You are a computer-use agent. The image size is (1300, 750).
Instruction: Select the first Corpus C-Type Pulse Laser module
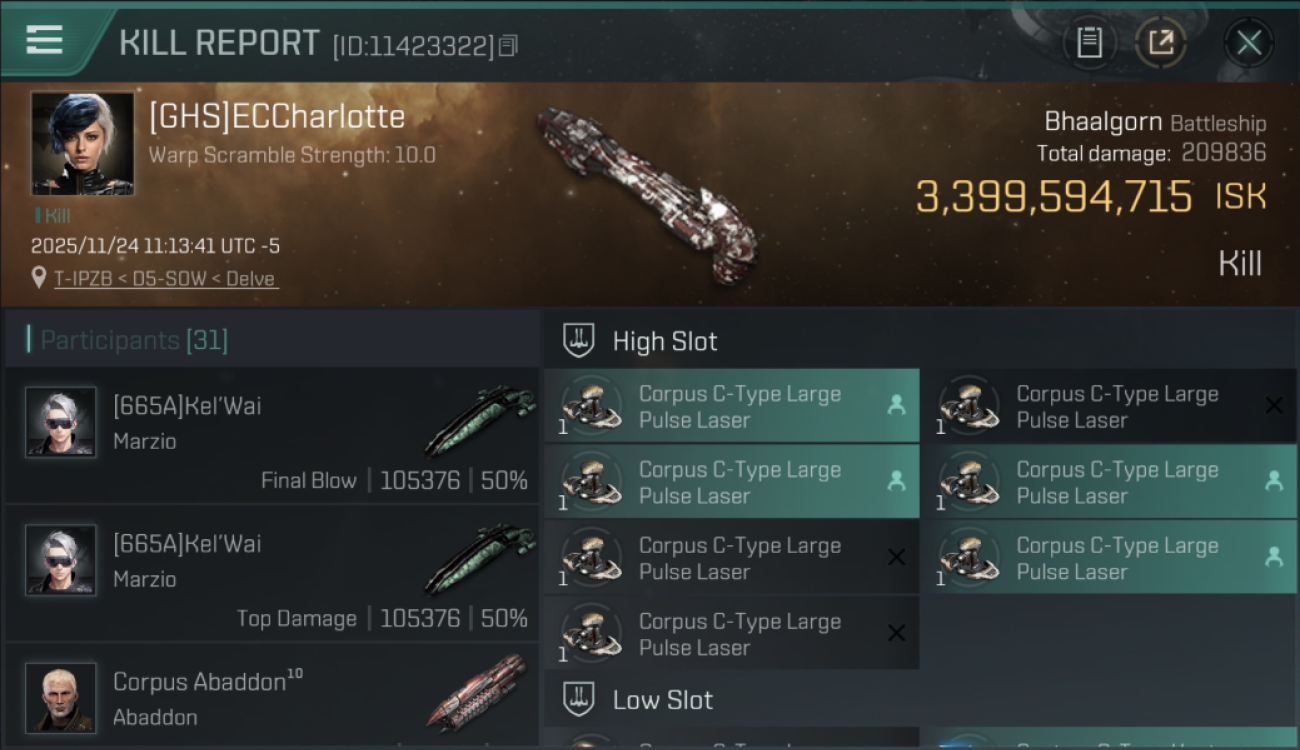(x=731, y=406)
